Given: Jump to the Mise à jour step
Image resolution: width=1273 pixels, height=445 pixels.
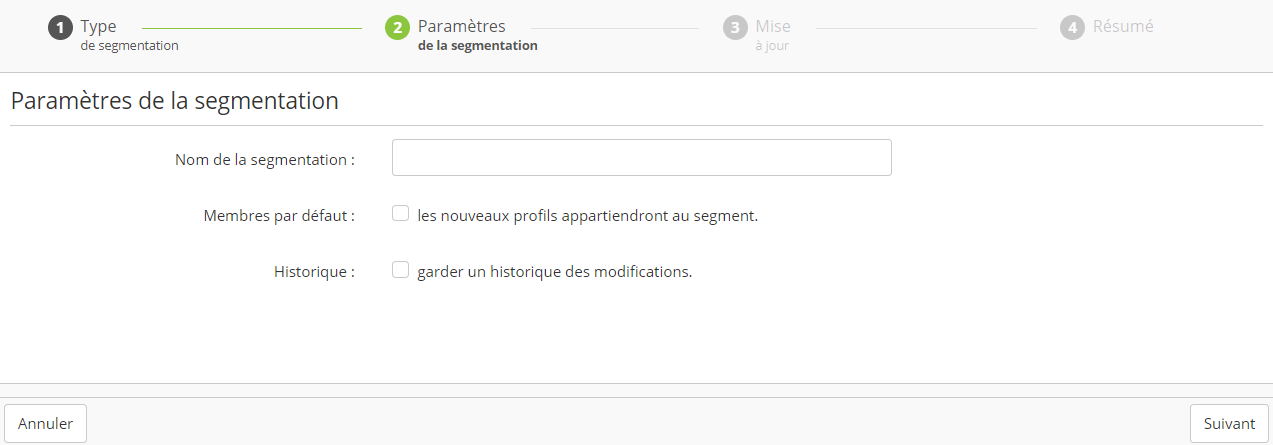Looking at the screenshot, I should tap(772, 35).
